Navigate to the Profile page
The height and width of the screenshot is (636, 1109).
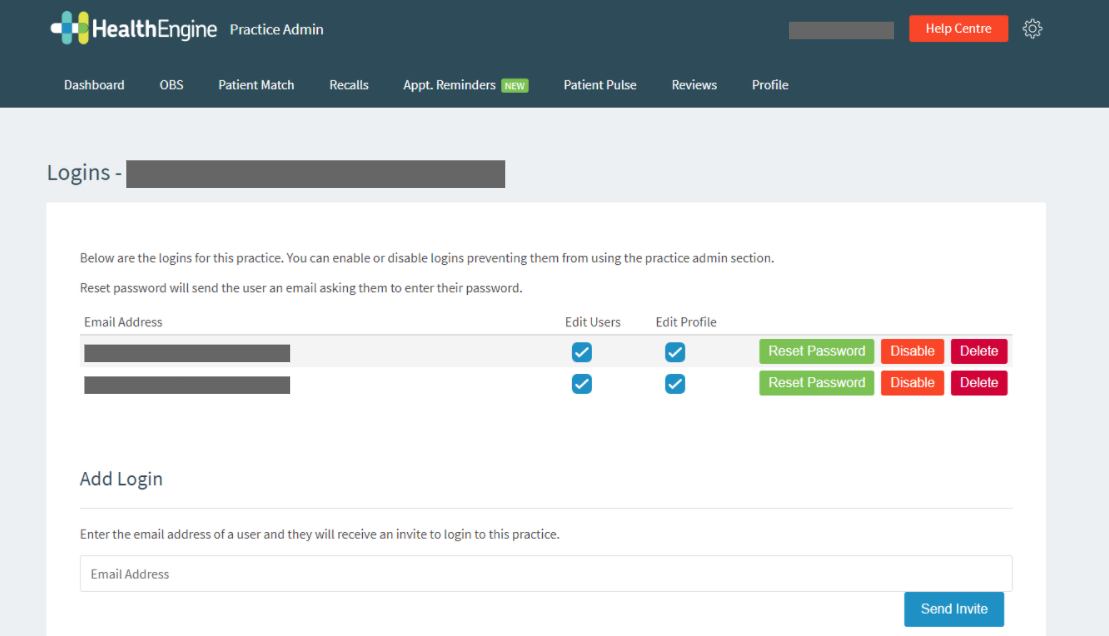point(769,85)
